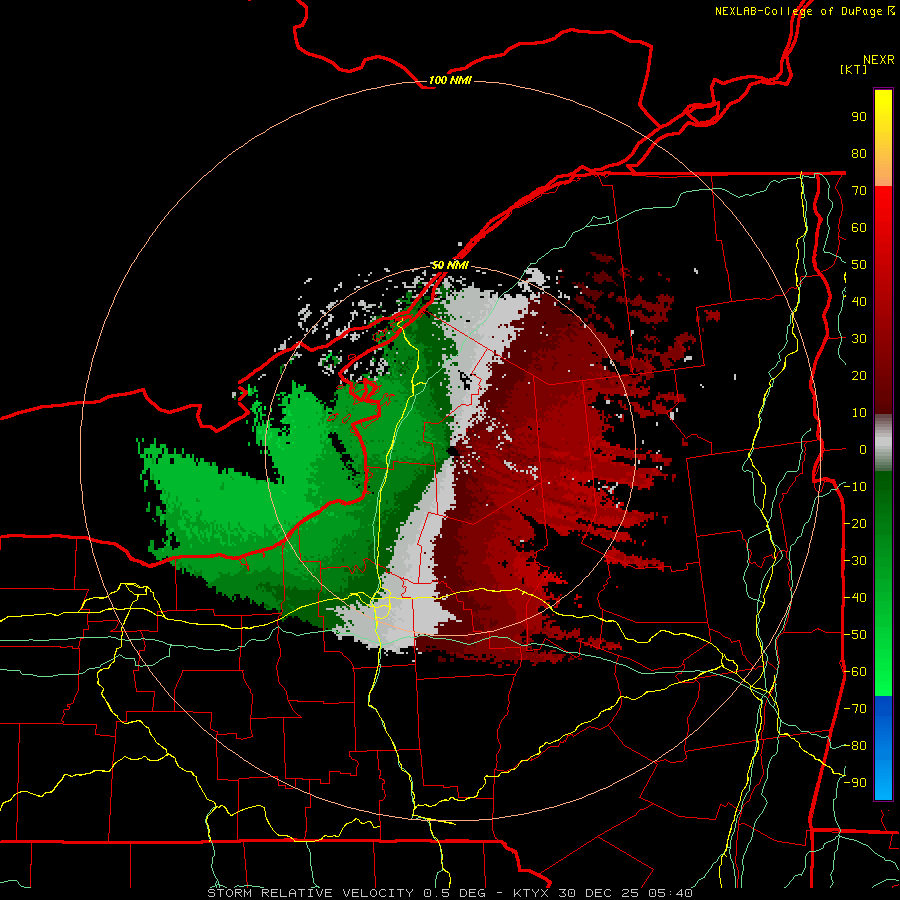This screenshot has height=900, width=900.
Task: Click the 50 NMI range ring label
Action: (x=450, y=265)
